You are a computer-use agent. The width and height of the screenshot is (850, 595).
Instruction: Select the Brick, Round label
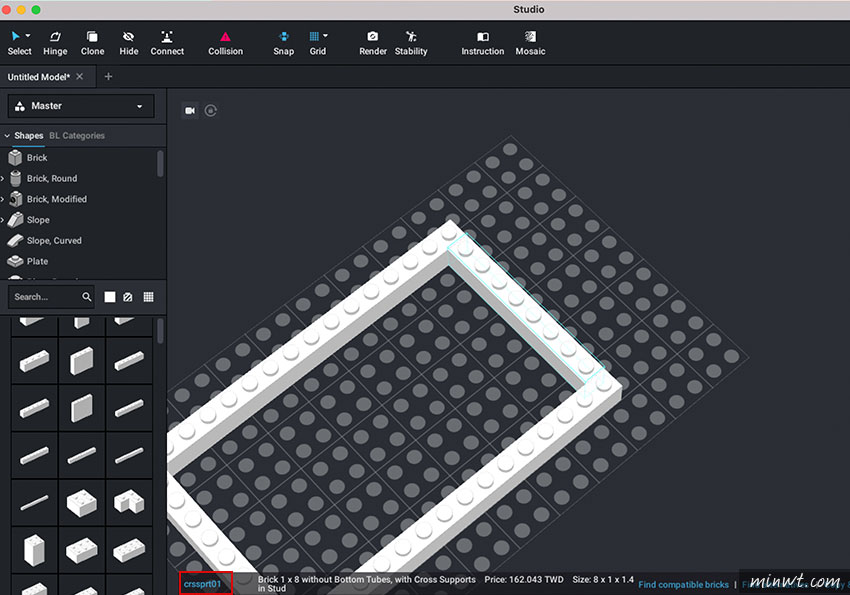coord(52,178)
